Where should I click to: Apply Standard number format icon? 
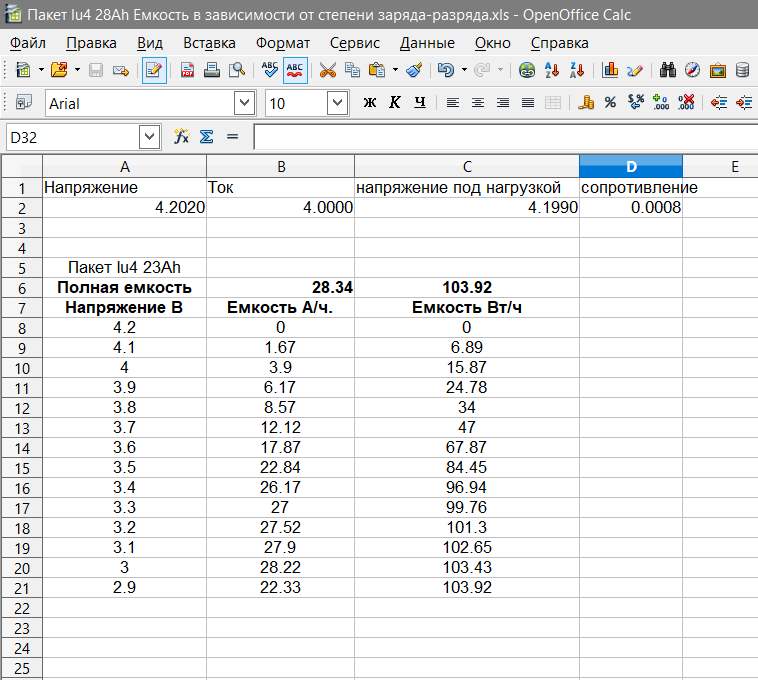636,102
